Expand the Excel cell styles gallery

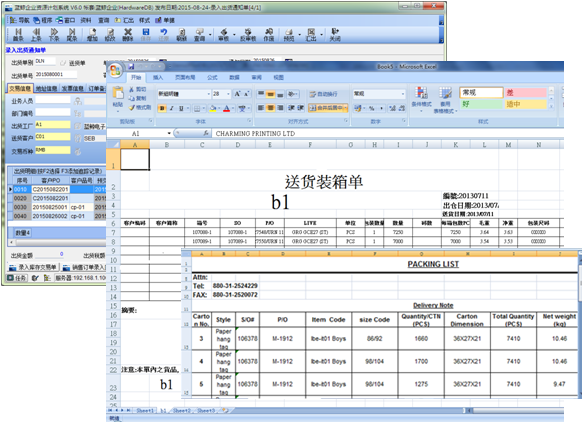(x=551, y=106)
